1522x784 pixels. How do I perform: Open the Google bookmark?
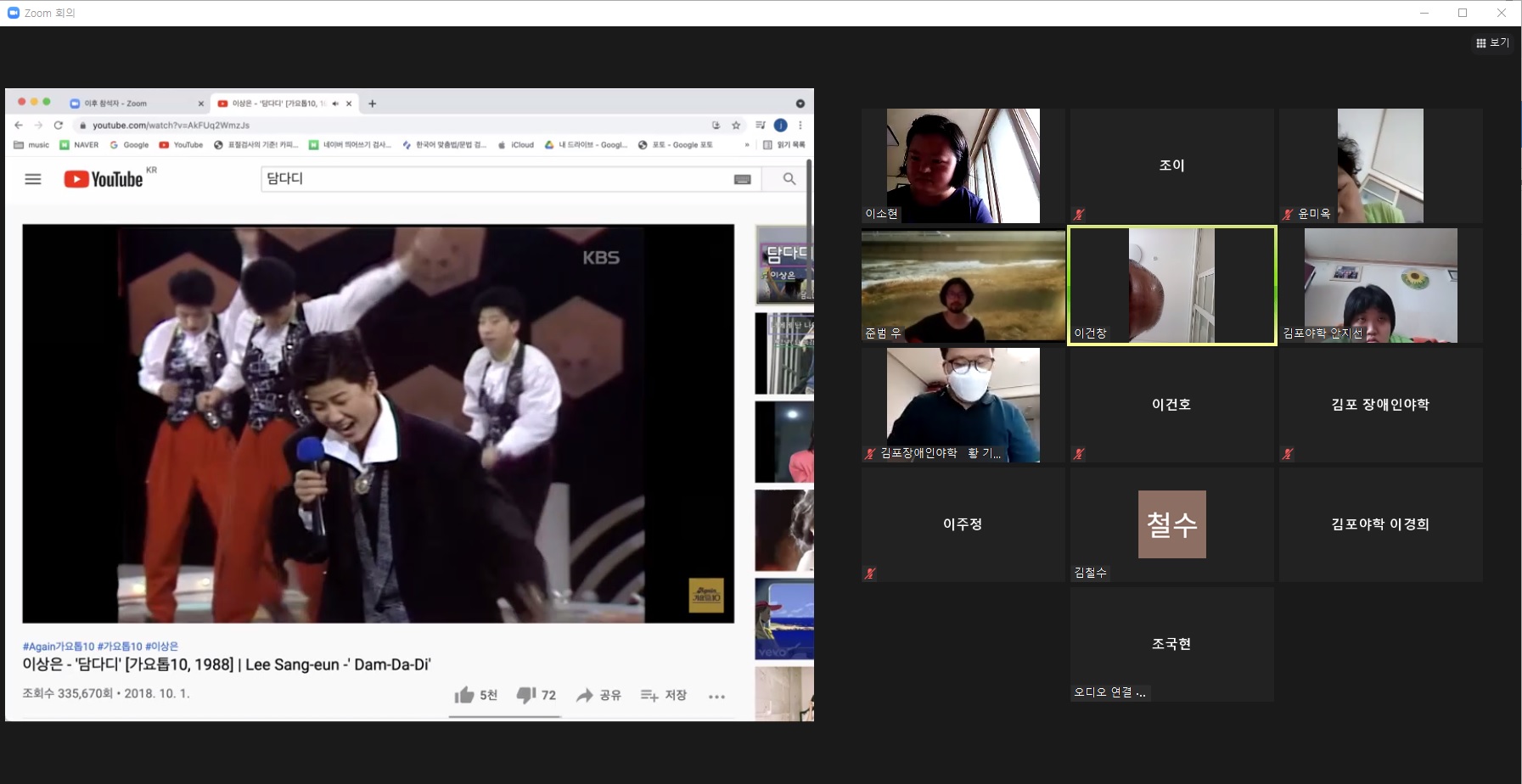[x=129, y=145]
